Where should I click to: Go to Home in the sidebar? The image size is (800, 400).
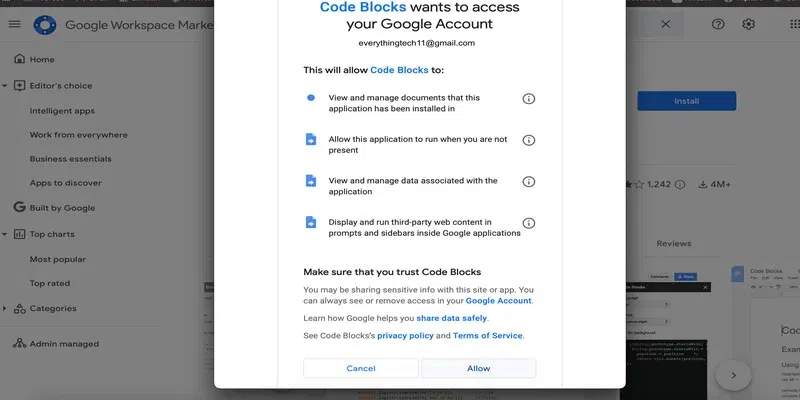tap(42, 60)
